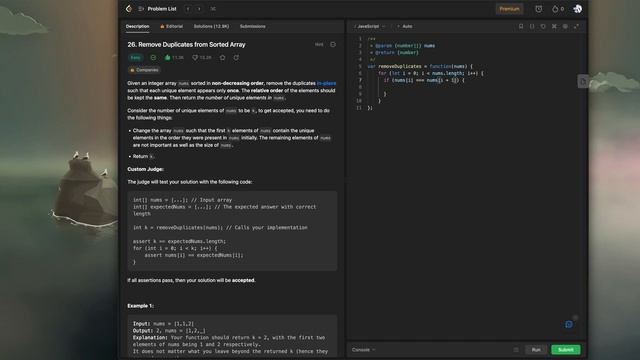The height and width of the screenshot is (360, 640).
Task: Click the LeetCode logo icon
Action: point(129,9)
